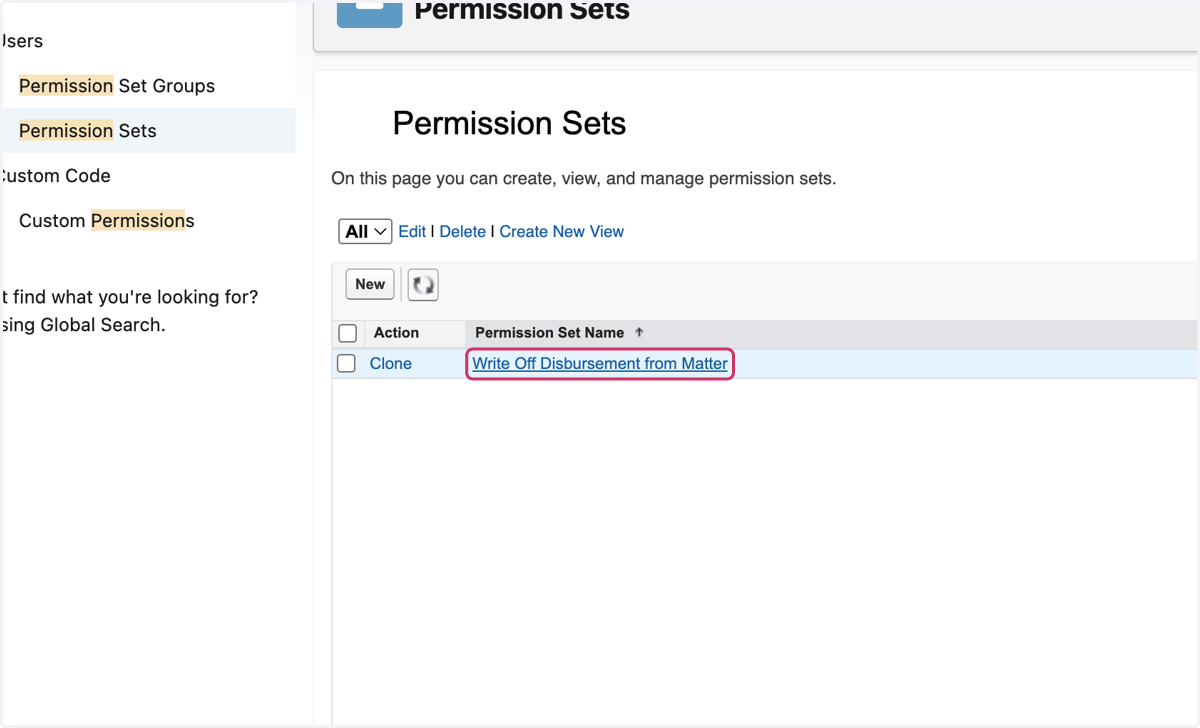
Task: Click the Action column header
Action: click(396, 332)
